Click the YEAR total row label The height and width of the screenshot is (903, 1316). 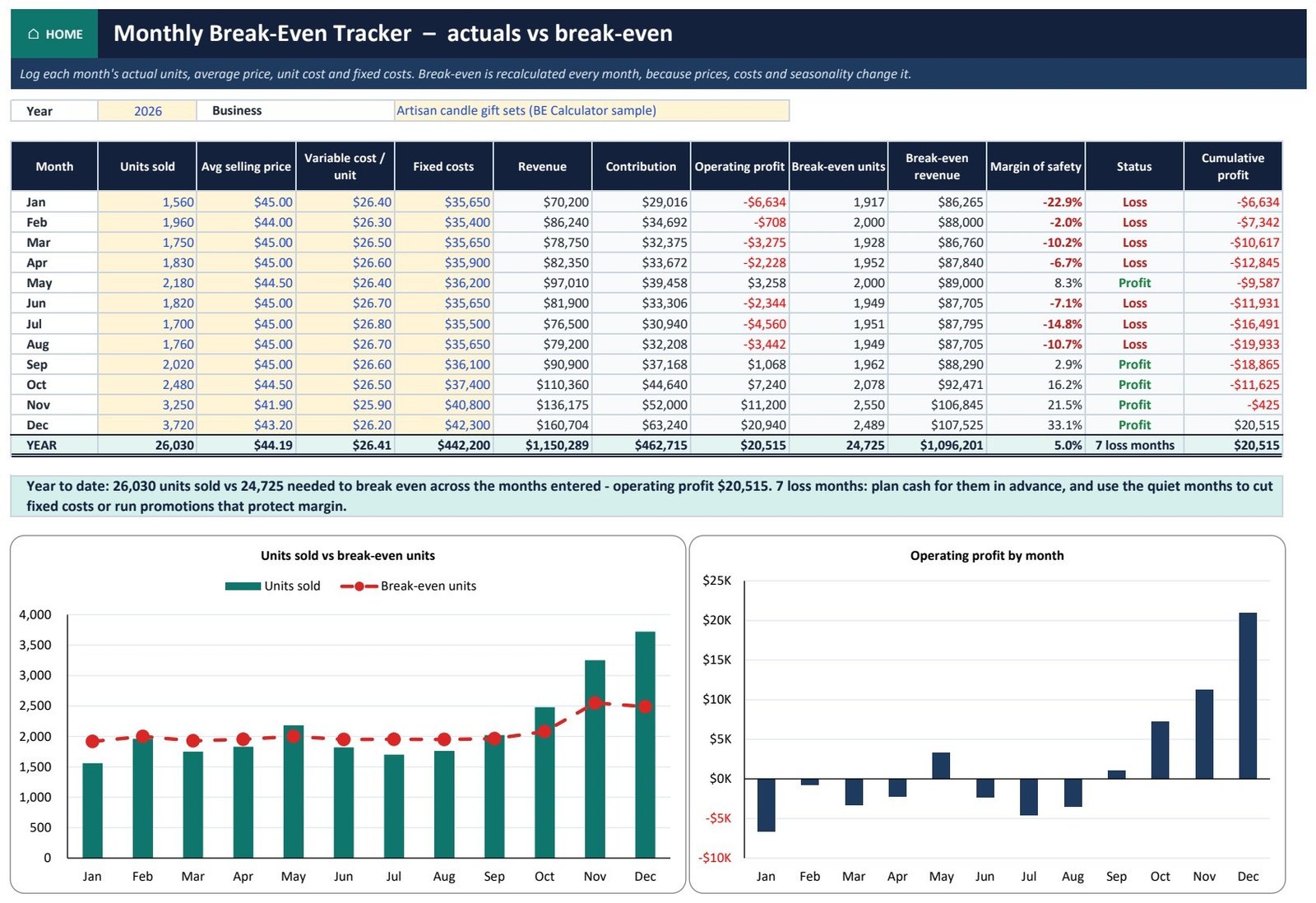tap(54, 446)
